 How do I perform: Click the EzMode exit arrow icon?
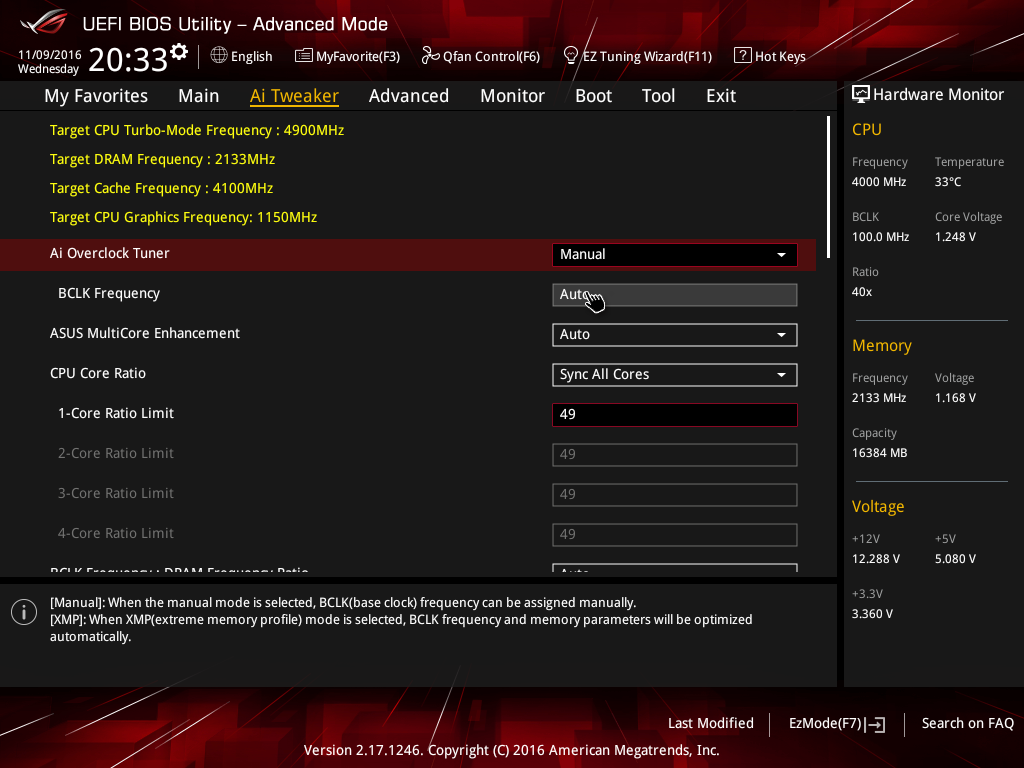pyautogui.click(x=875, y=724)
